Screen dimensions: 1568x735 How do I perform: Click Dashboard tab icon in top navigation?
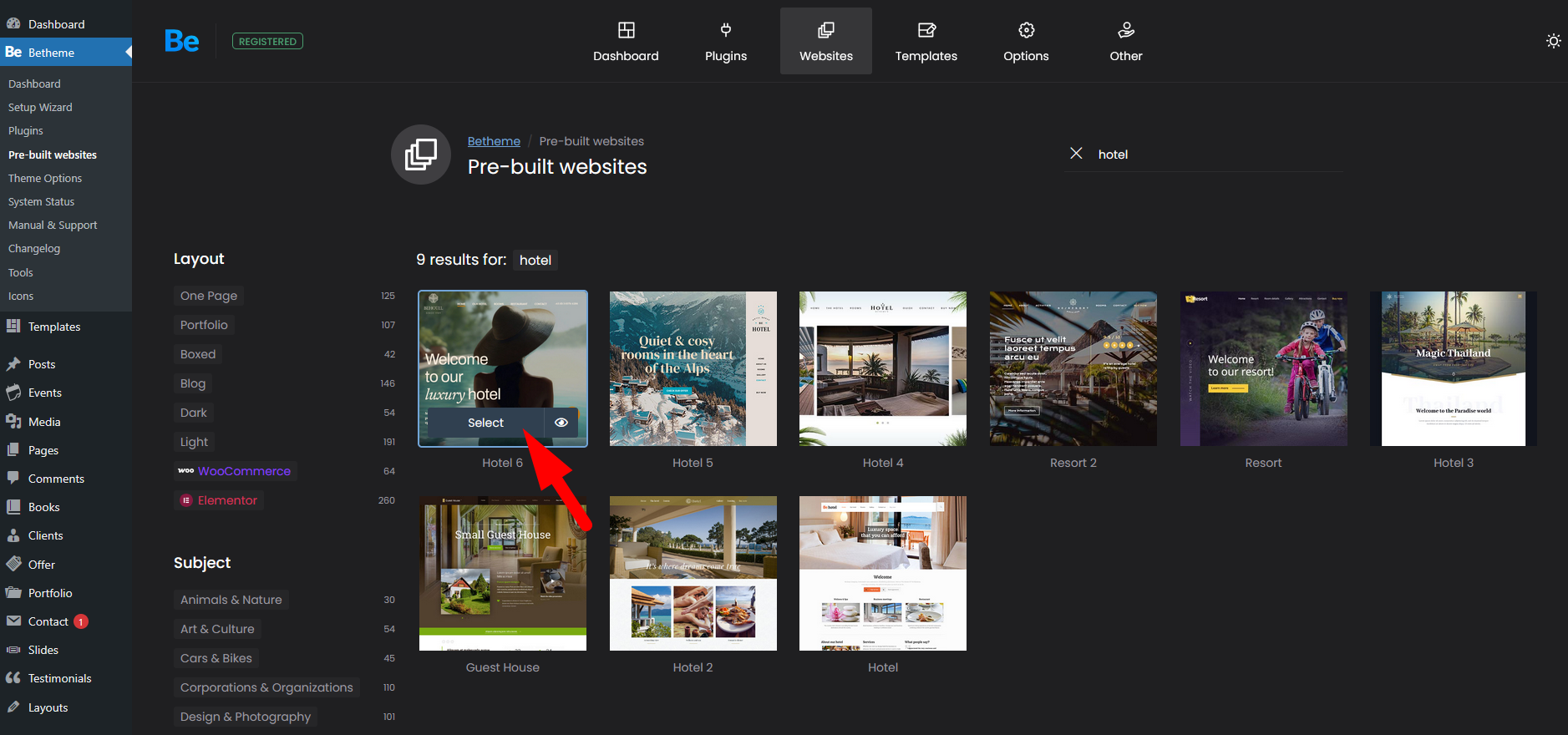pos(626,31)
